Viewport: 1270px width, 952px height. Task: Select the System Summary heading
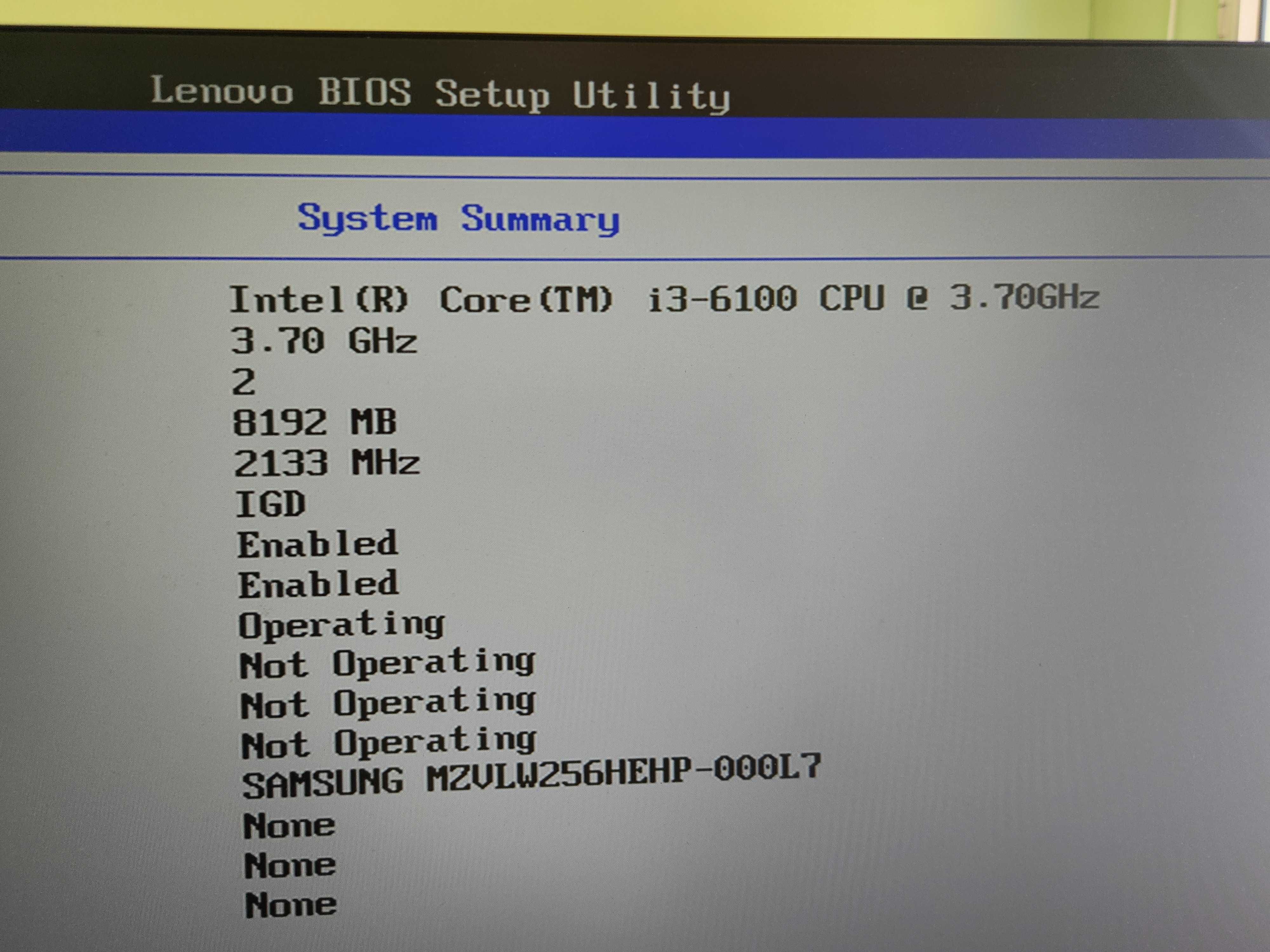pos(458,219)
